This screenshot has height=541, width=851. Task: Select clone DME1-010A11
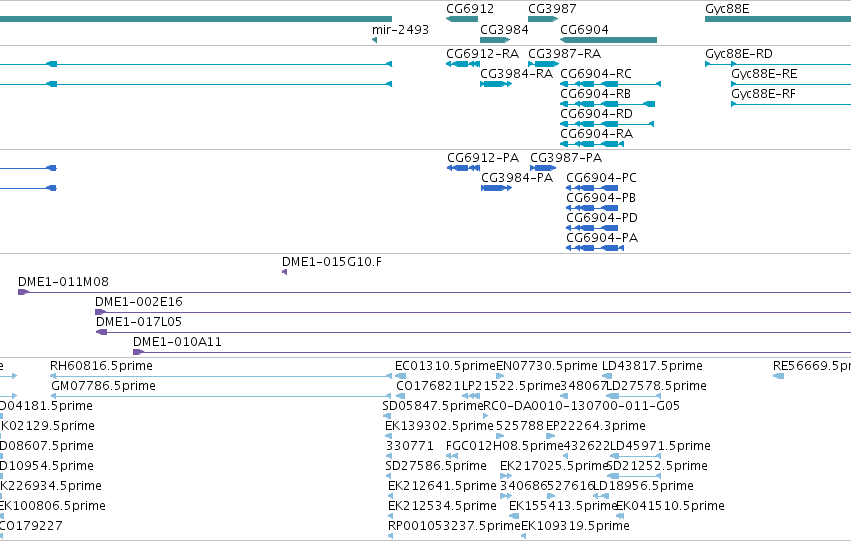click(177, 342)
